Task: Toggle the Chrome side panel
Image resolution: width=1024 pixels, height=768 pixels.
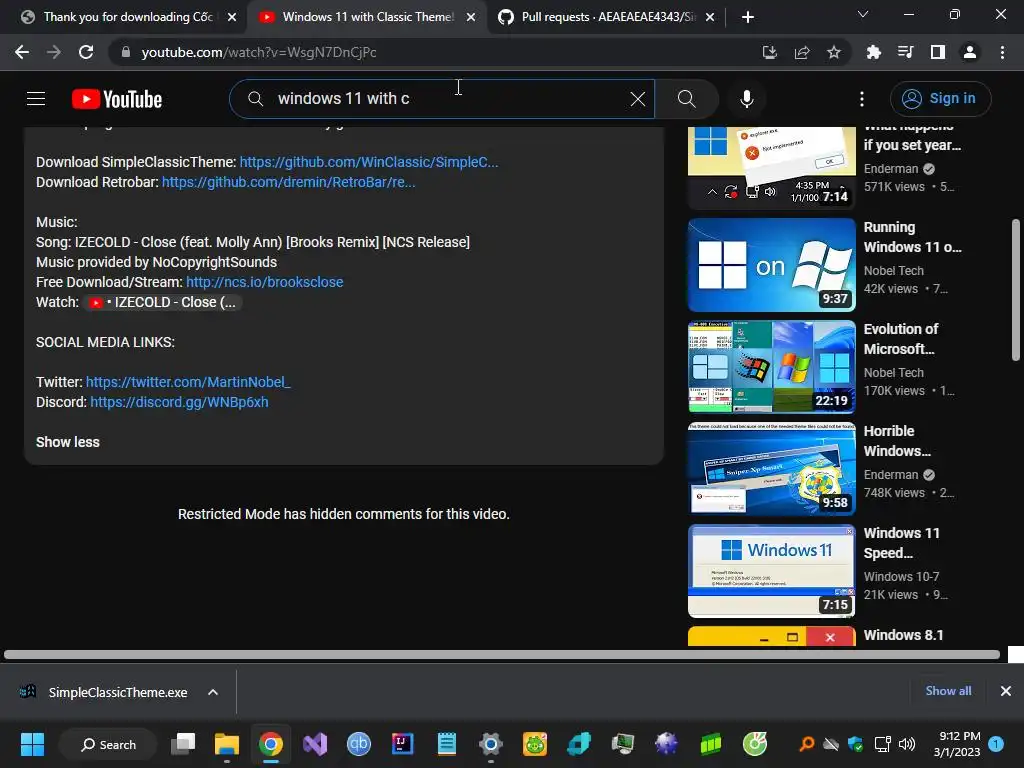Action: 937,52
